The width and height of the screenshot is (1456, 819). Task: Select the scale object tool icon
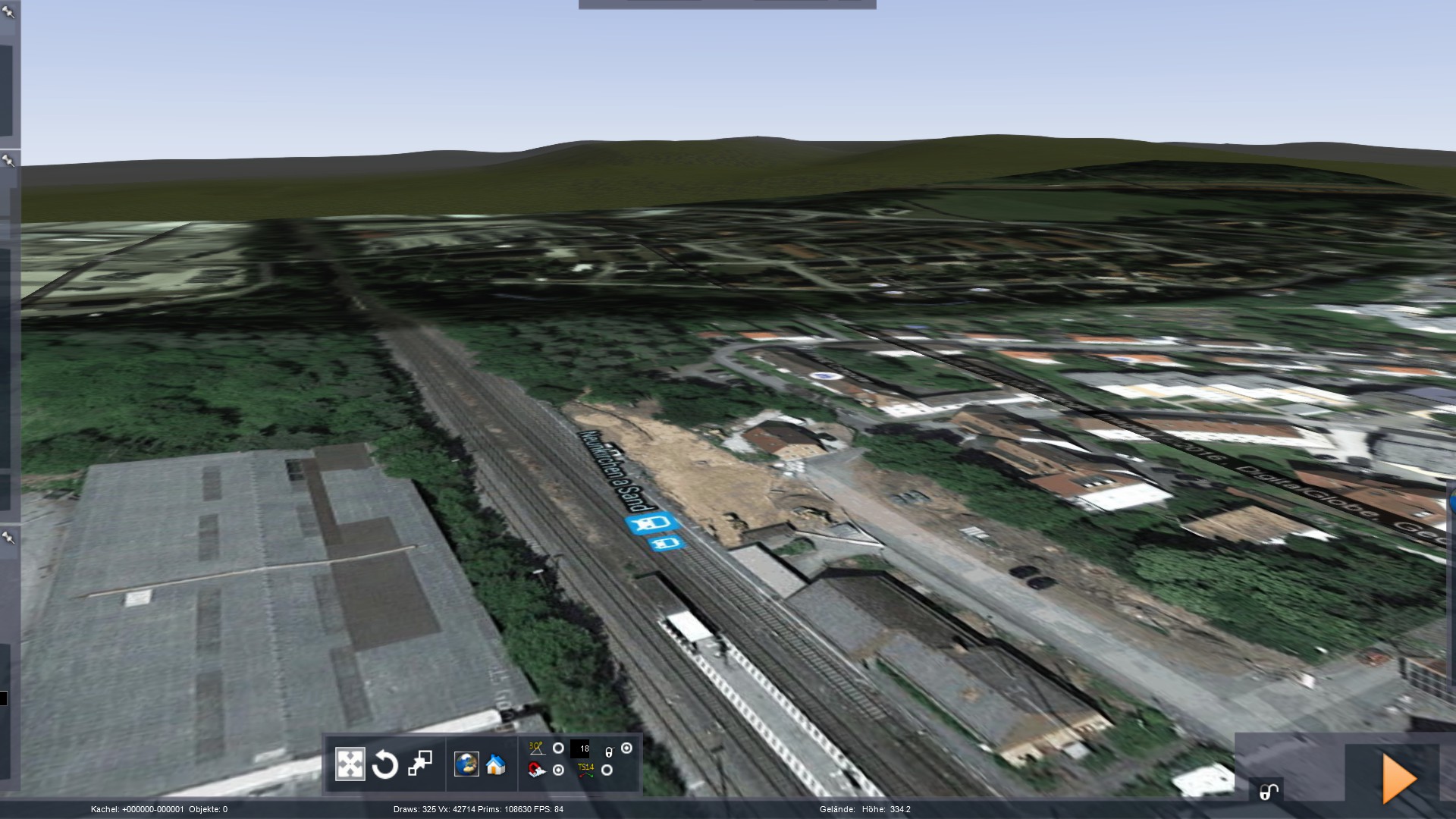[419, 764]
